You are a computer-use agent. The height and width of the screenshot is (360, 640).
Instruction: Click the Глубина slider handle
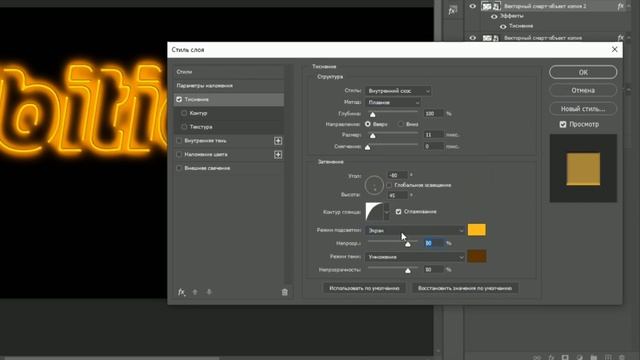tap(372, 114)
